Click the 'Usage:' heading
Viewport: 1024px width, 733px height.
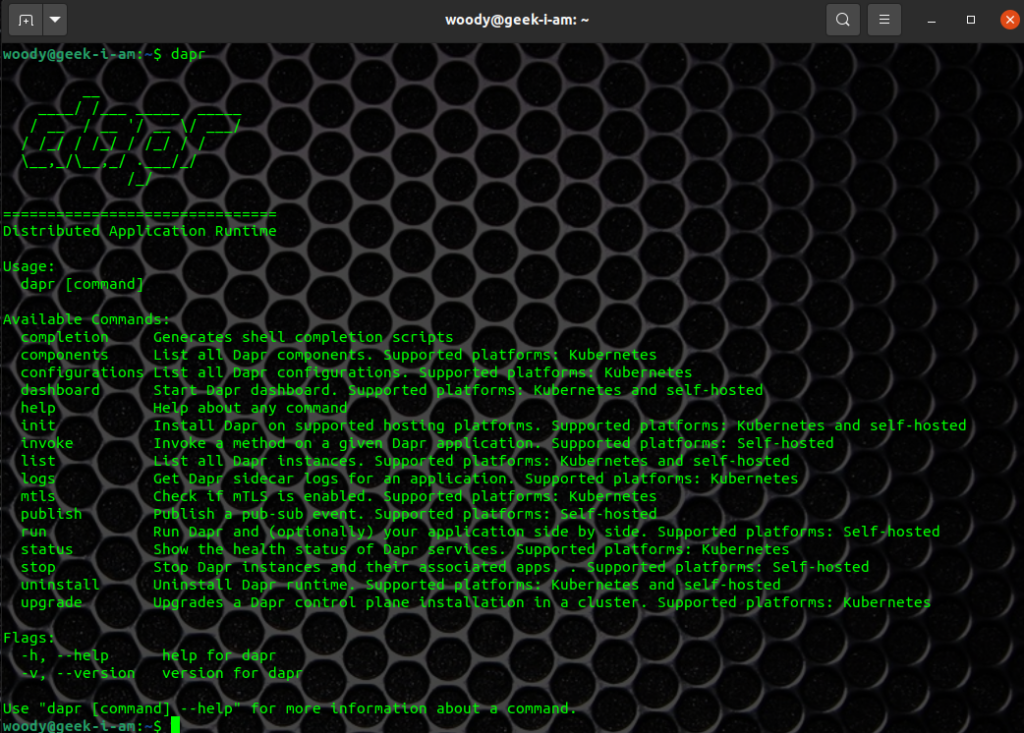pyautogui.click(x=29, y=267)
